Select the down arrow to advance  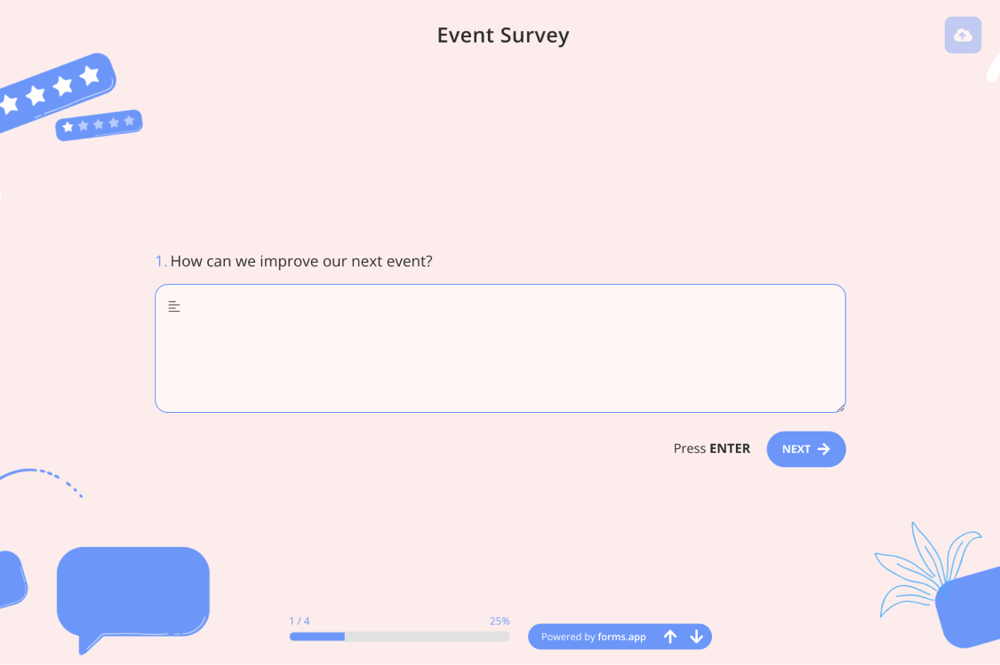(697, 636)
